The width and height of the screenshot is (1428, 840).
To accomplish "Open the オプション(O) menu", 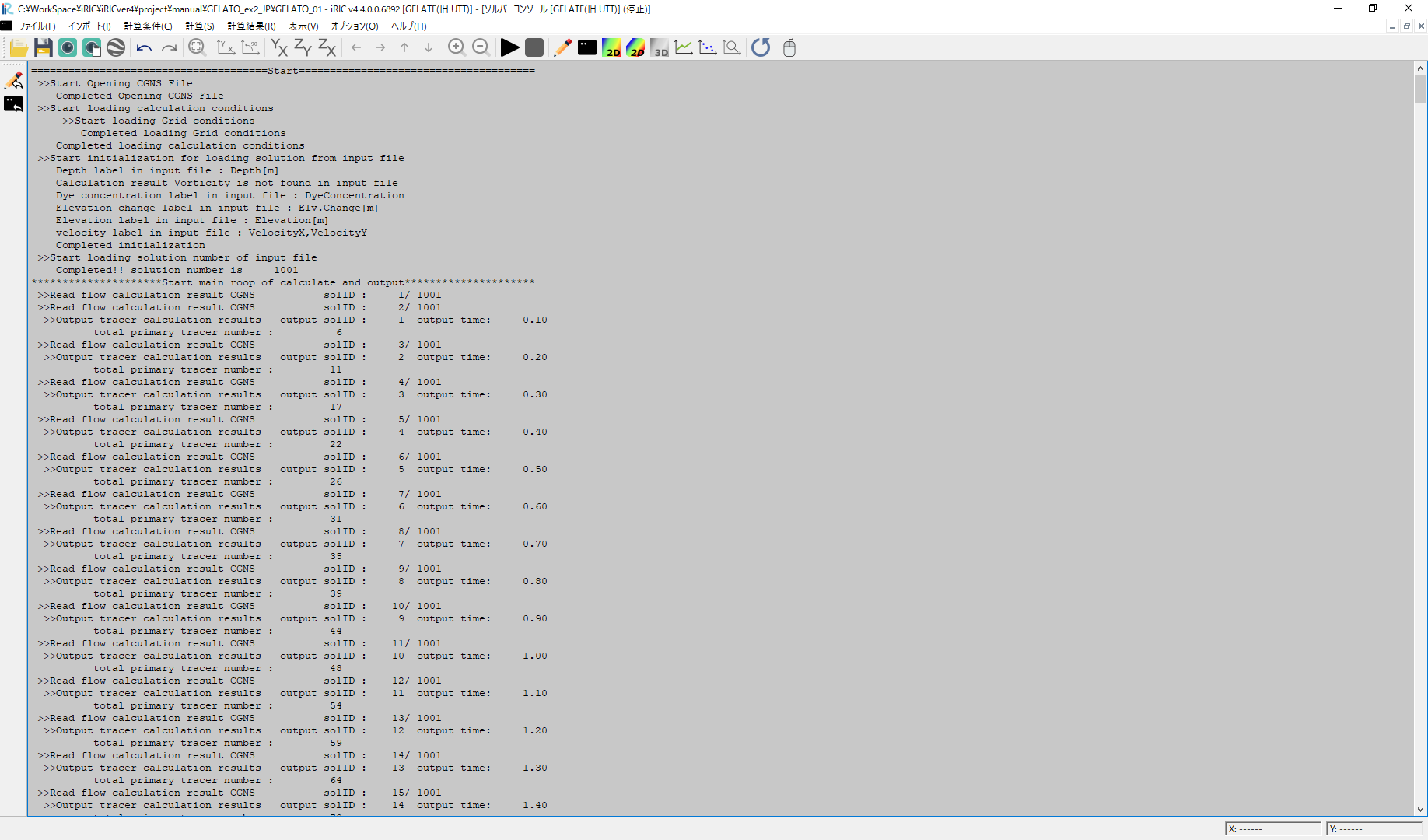I will [x=355, y=26].
